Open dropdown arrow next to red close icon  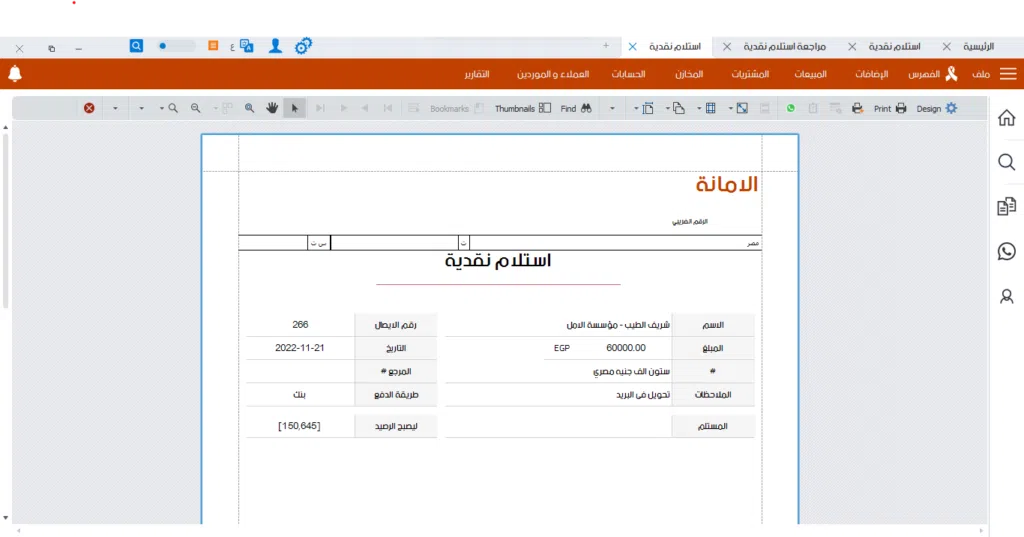115,108
